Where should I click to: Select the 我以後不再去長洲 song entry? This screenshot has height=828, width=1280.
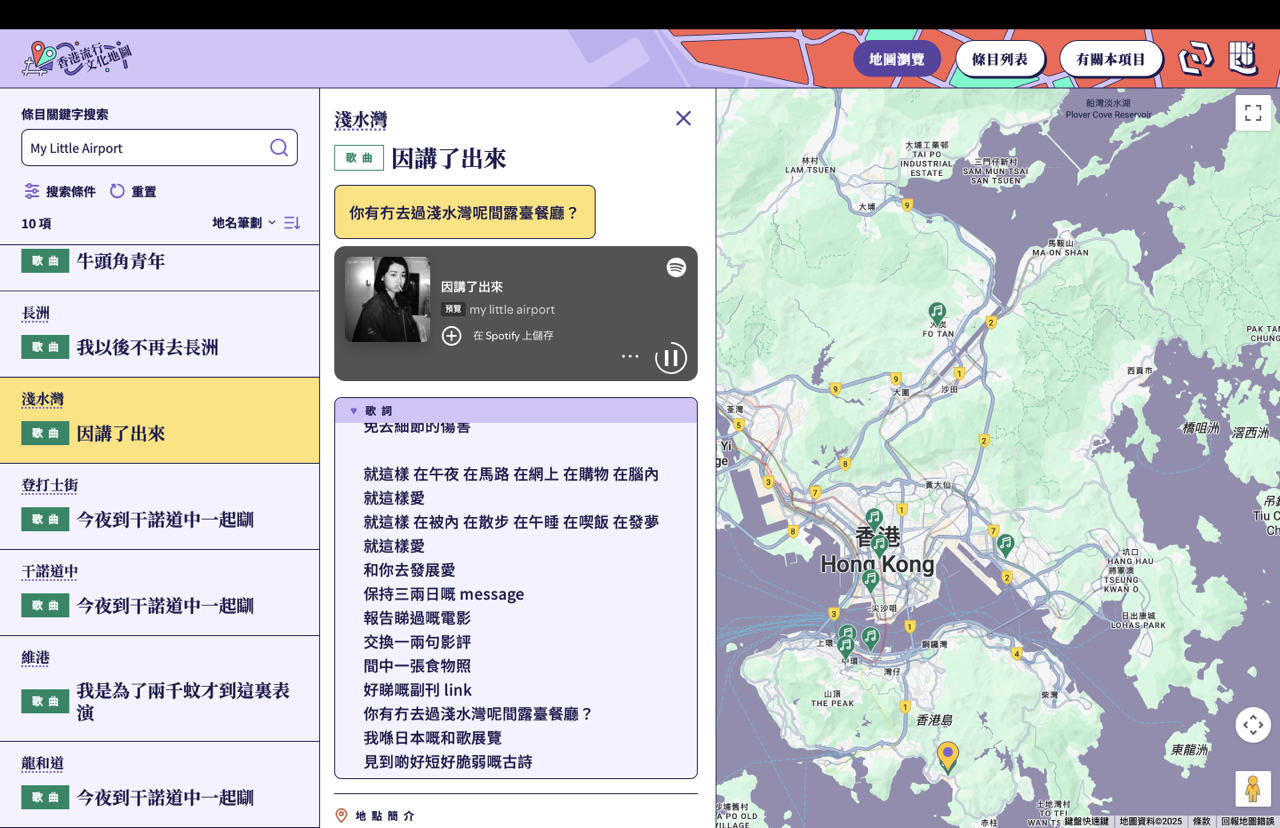147,347
